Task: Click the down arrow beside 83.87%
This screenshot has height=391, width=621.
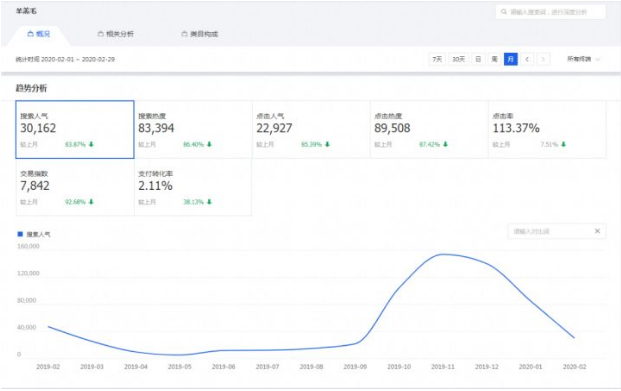Action: 91,144
